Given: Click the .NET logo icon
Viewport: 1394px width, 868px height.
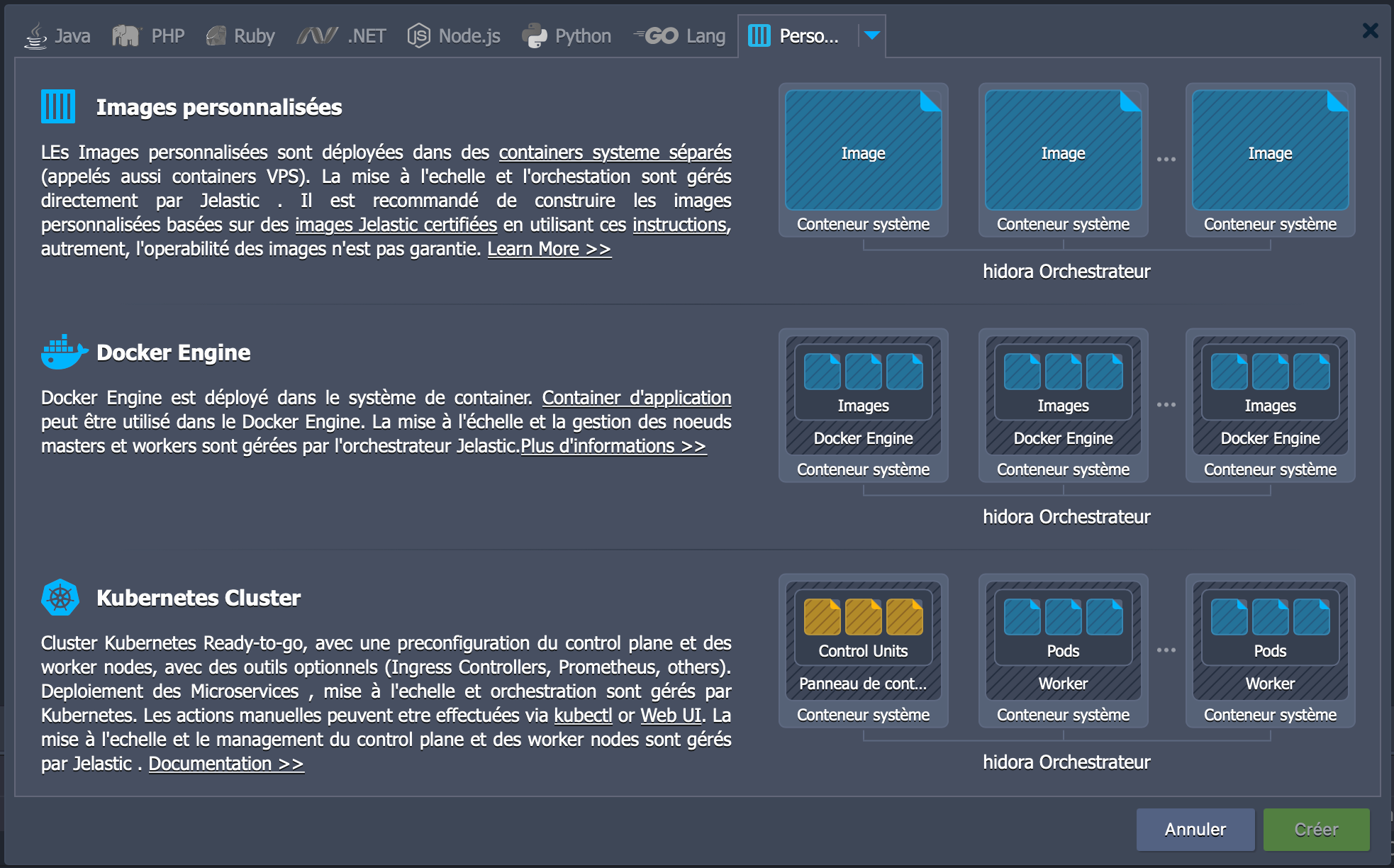Looking at the screenshot, I should point(317,35).
